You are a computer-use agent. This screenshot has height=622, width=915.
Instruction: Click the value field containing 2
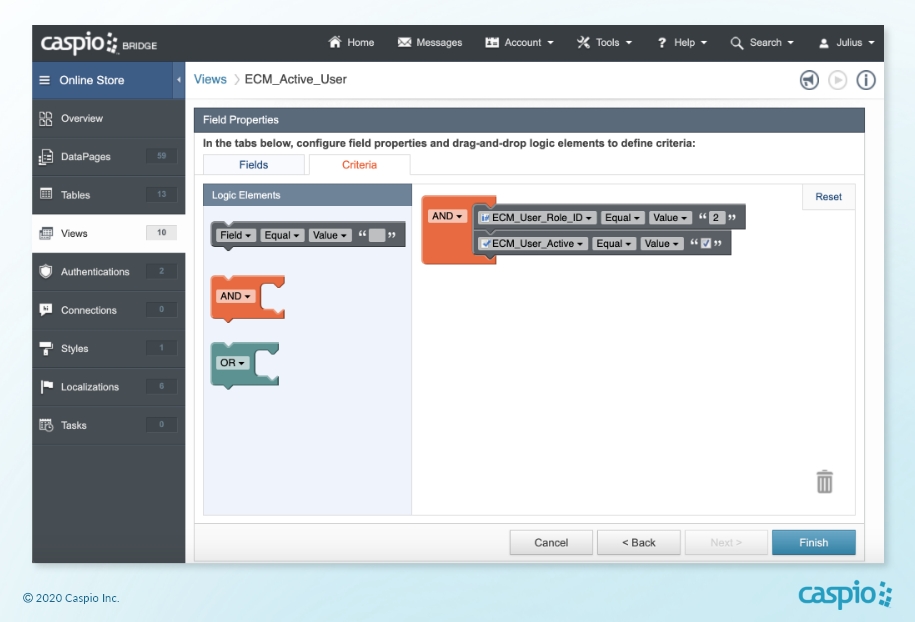coord(716,218)
